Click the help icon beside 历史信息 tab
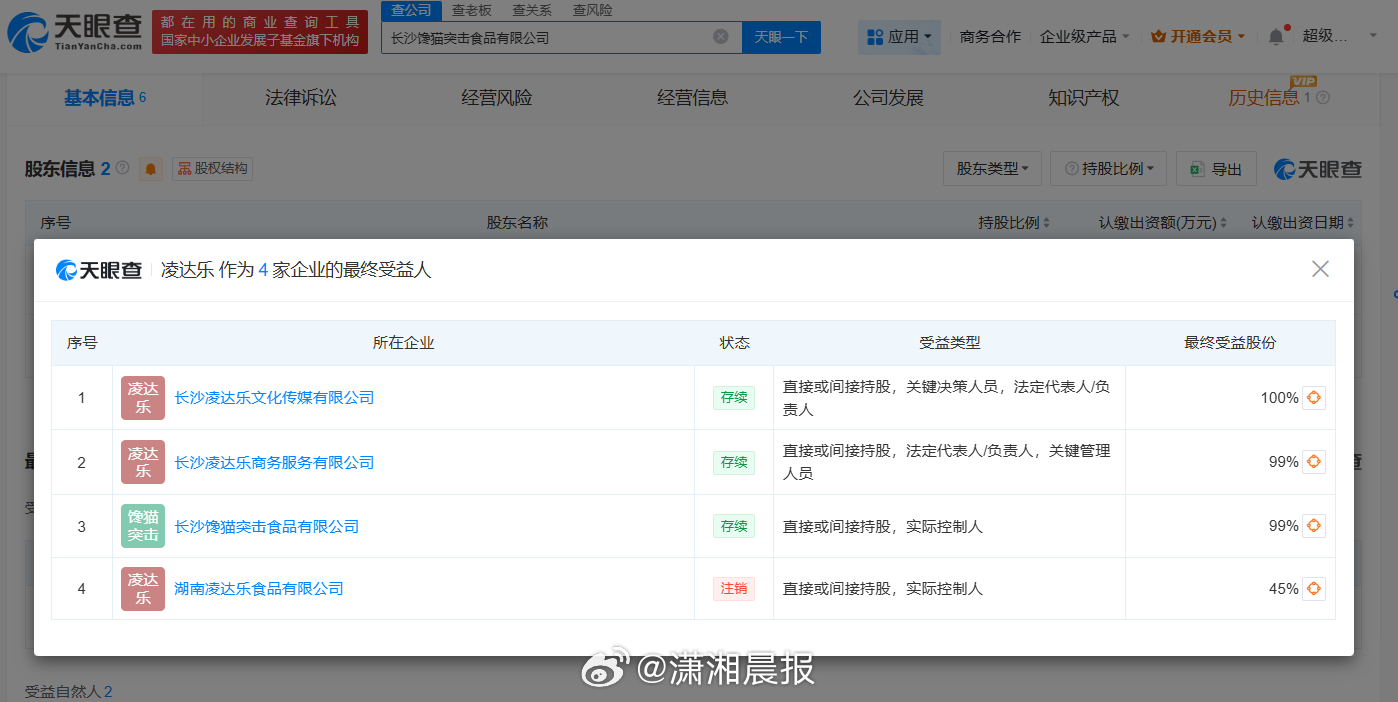 coord(1323,98)
